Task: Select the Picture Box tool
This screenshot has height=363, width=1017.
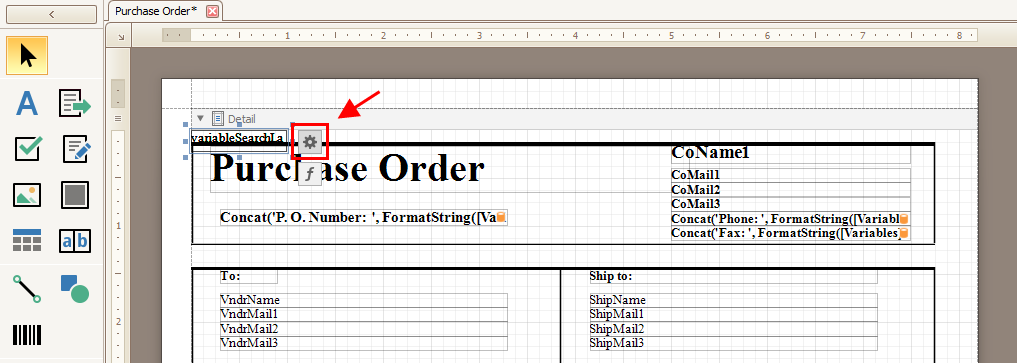Action: pos(27,194)
